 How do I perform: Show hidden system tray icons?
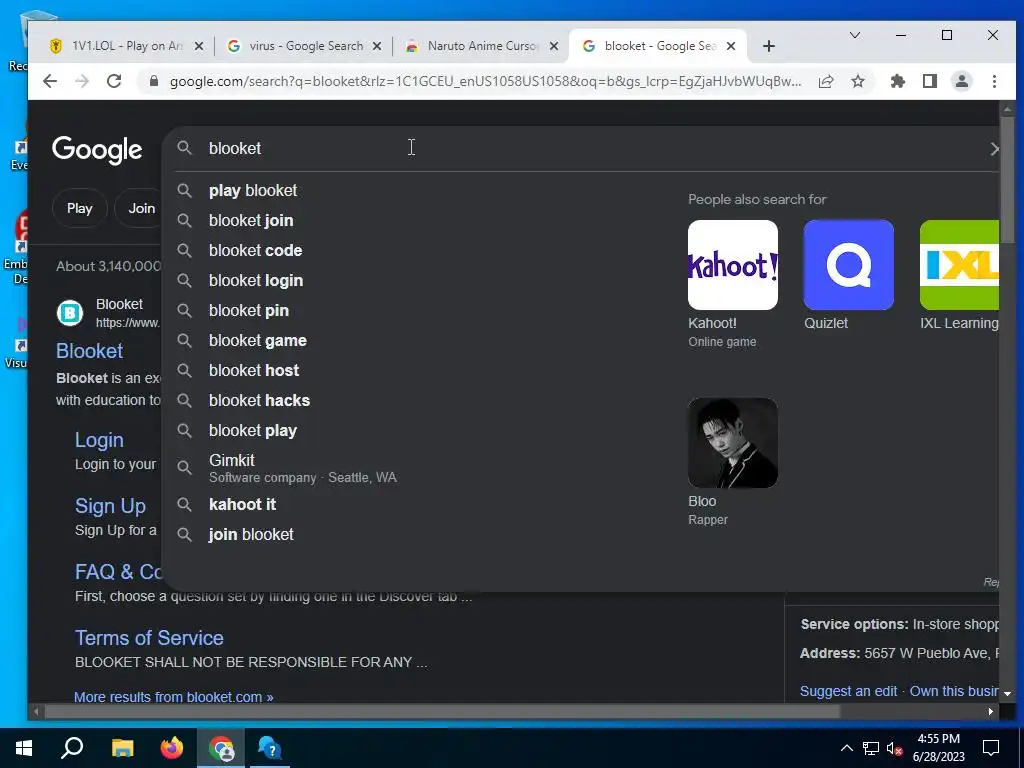click(x=846, y=748)
